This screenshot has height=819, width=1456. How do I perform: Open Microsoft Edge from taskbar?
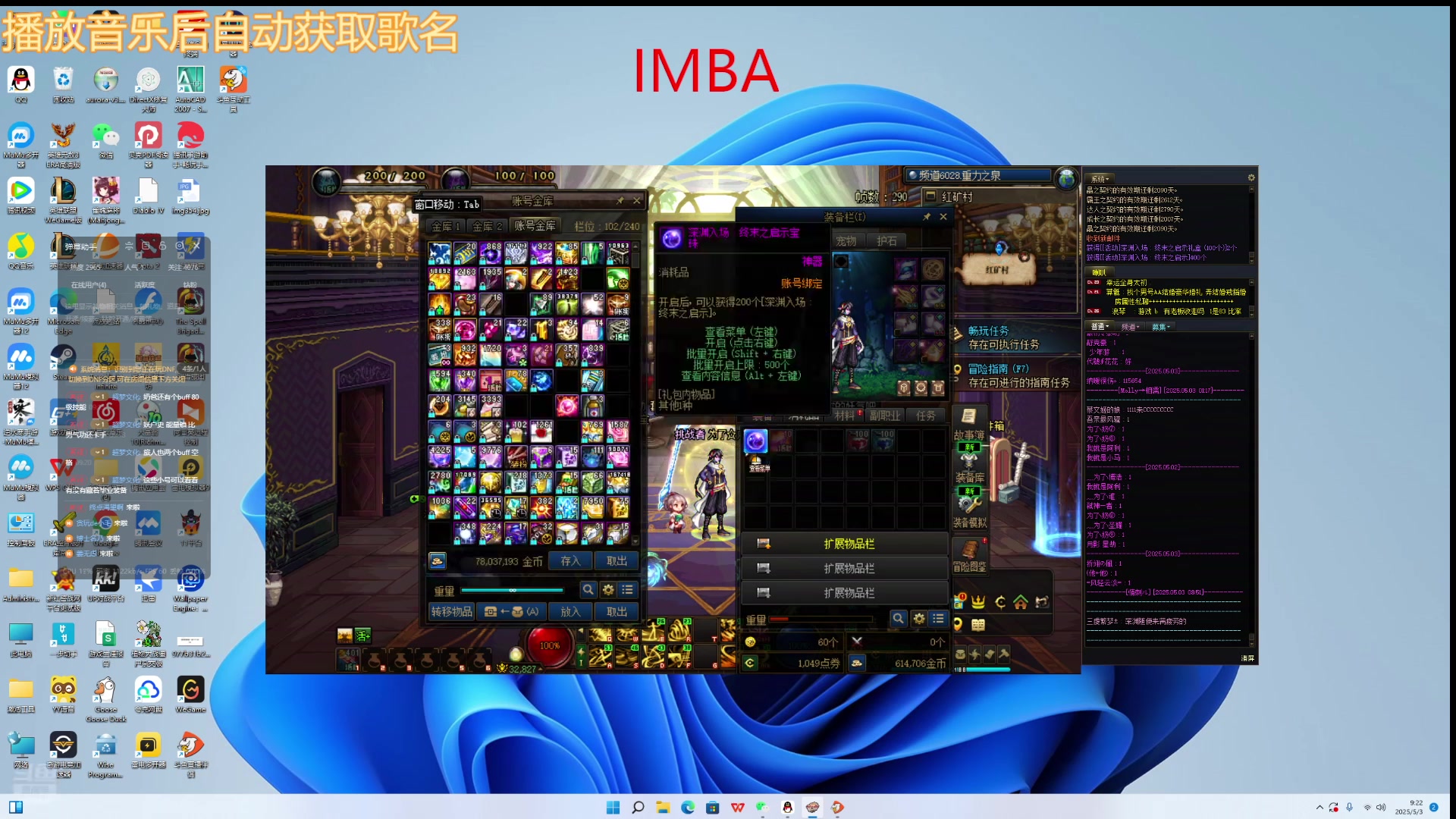[688, 807]
